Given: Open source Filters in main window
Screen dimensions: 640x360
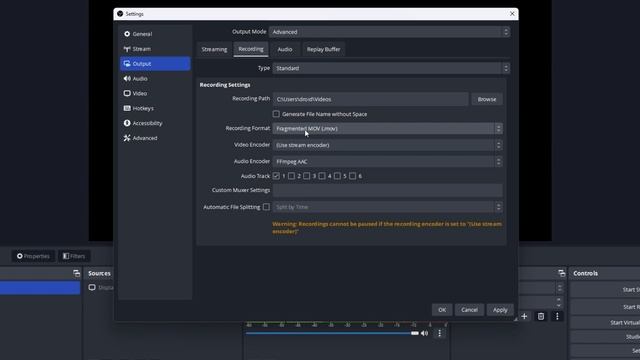Looking at the screenshot, I should coord(74,256).
